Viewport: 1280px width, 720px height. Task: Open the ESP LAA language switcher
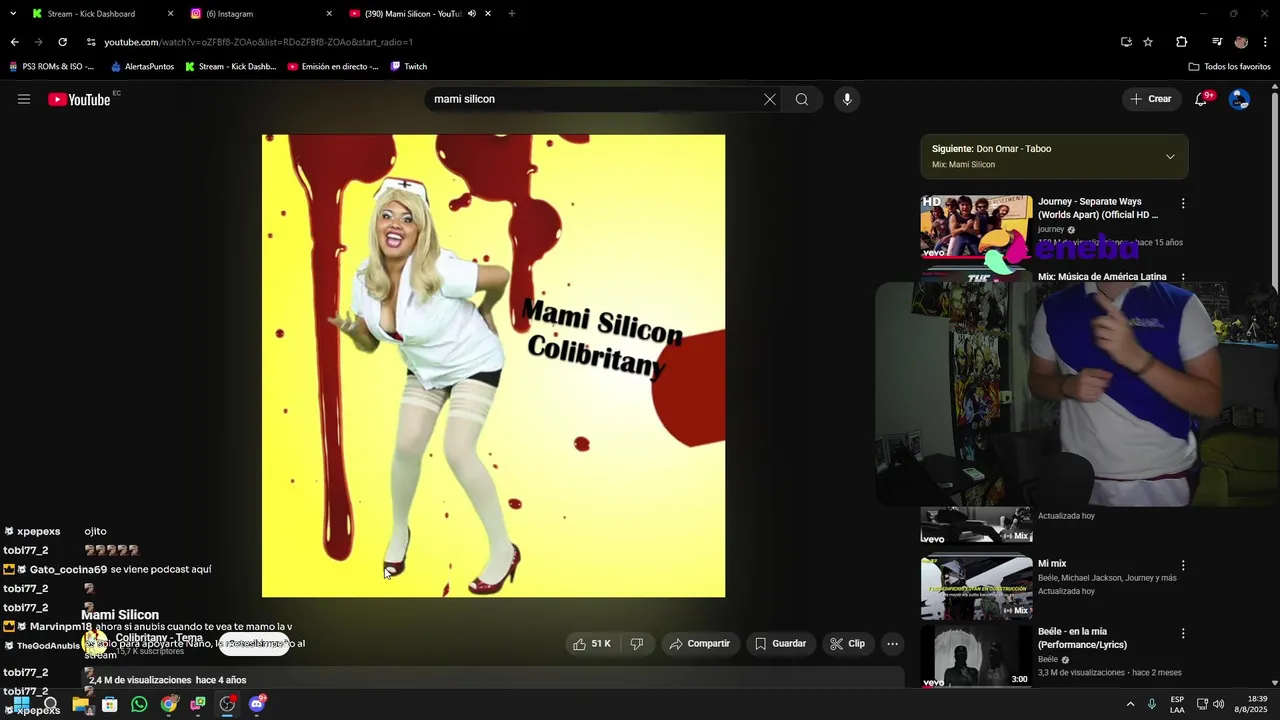(1177, 704)
